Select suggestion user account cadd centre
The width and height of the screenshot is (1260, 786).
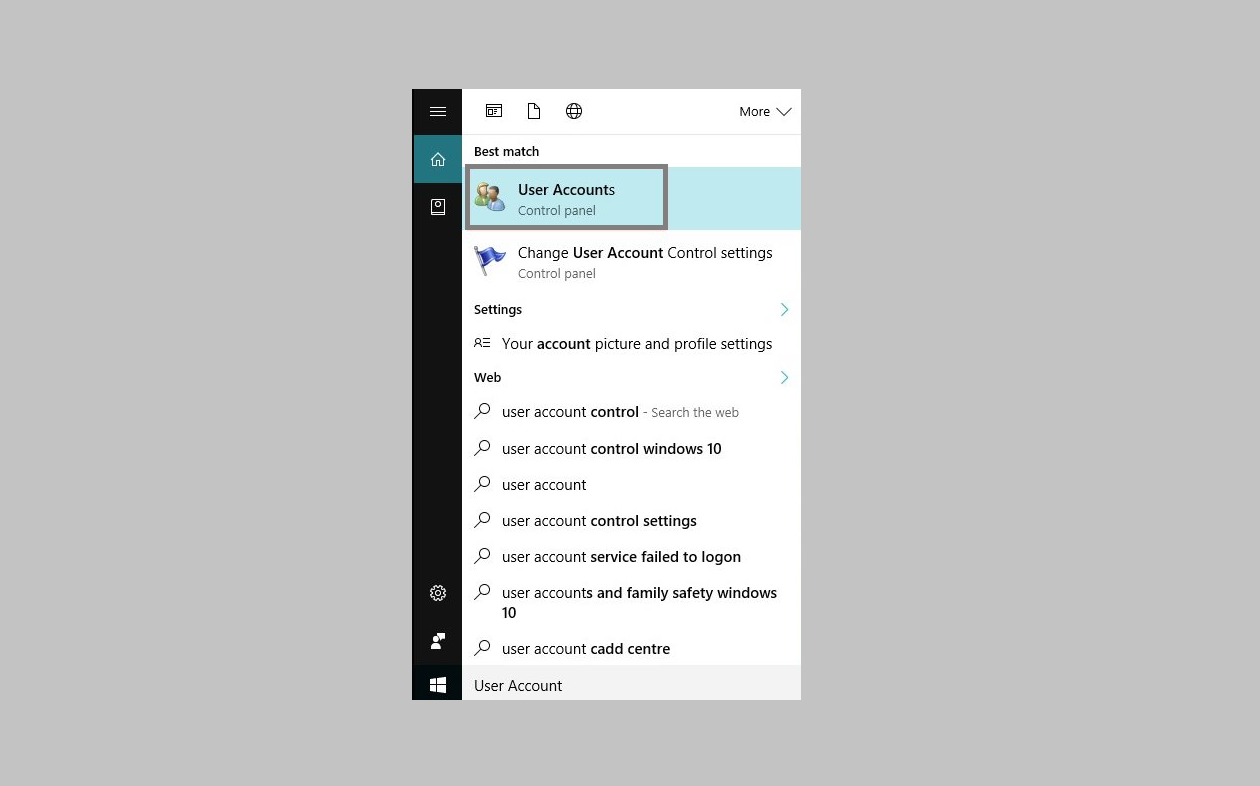631,648
